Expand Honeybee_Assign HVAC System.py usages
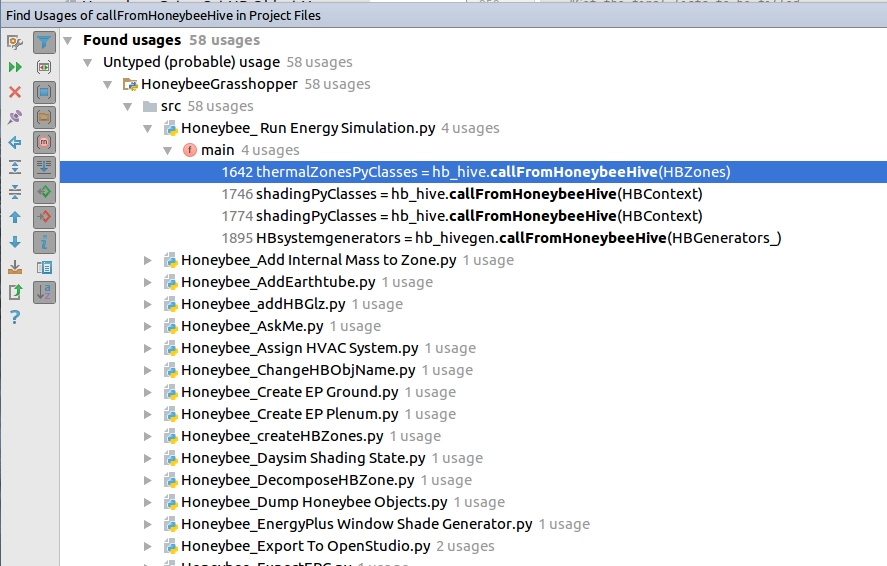 pos(148,348)
